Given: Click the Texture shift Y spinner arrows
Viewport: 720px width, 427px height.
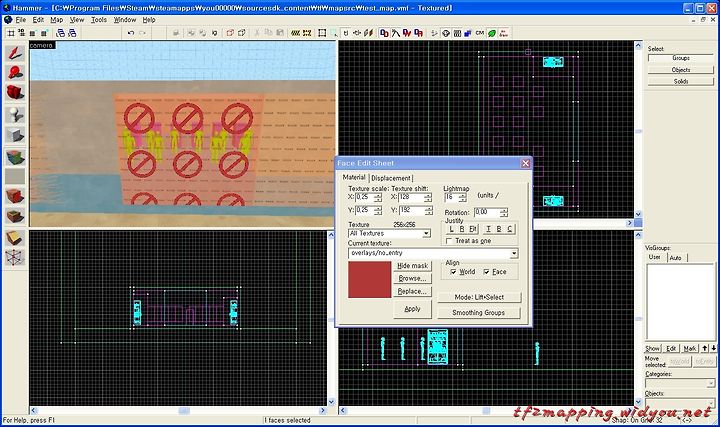Looking at the screenshot, I should tap(428, 210).
